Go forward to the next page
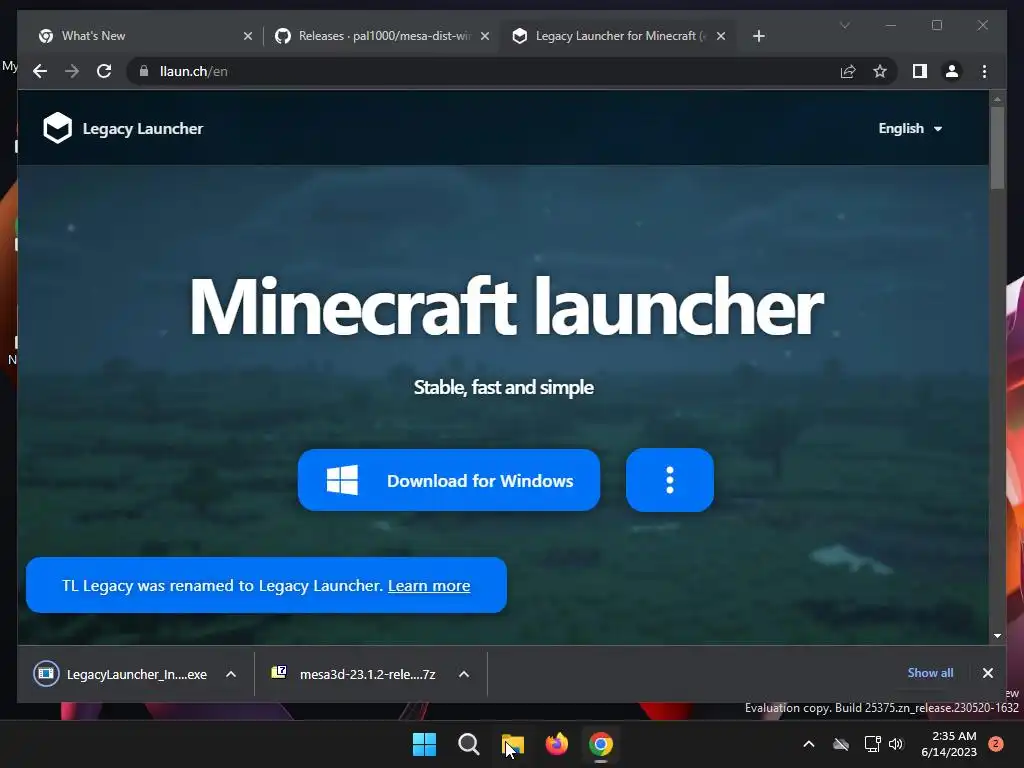This screenshot has width=1024, height=768. pyautogui.click(x=72, y=71)
